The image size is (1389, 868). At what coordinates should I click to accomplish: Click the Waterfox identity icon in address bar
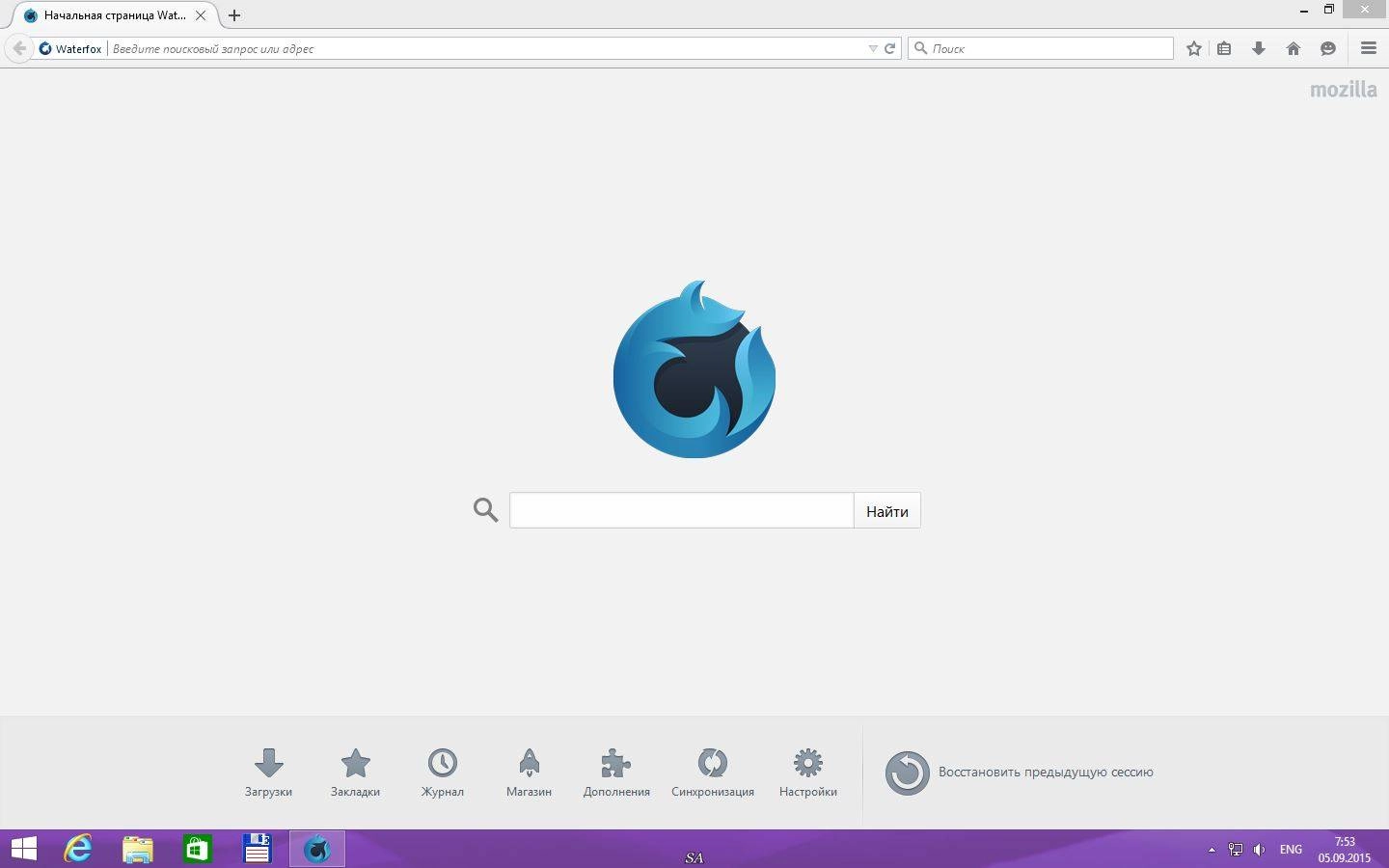click(x=45, y=48)
